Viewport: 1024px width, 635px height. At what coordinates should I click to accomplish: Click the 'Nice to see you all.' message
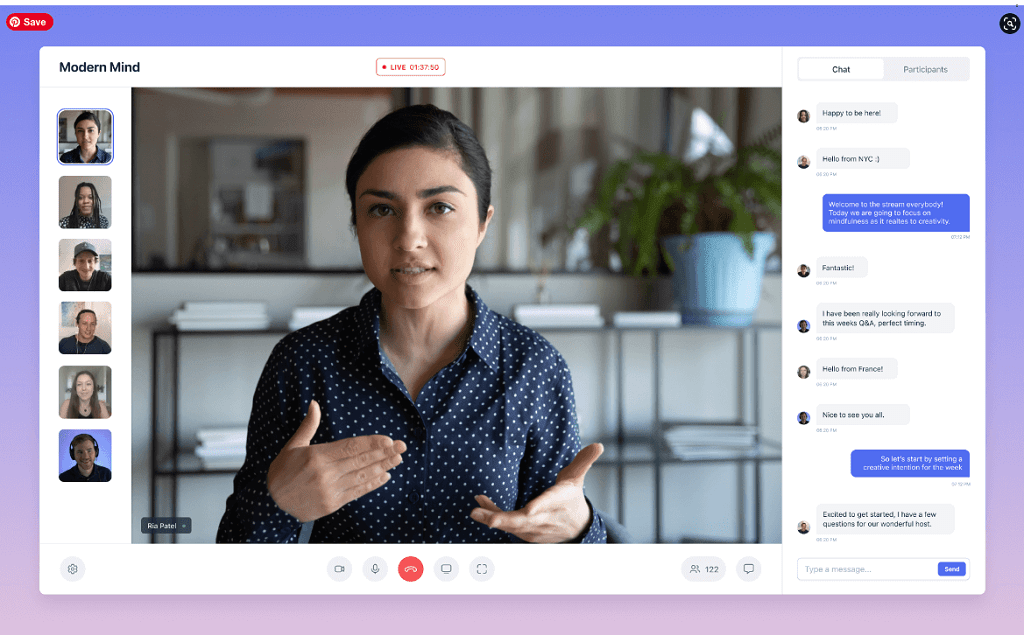tap(862, 414)
